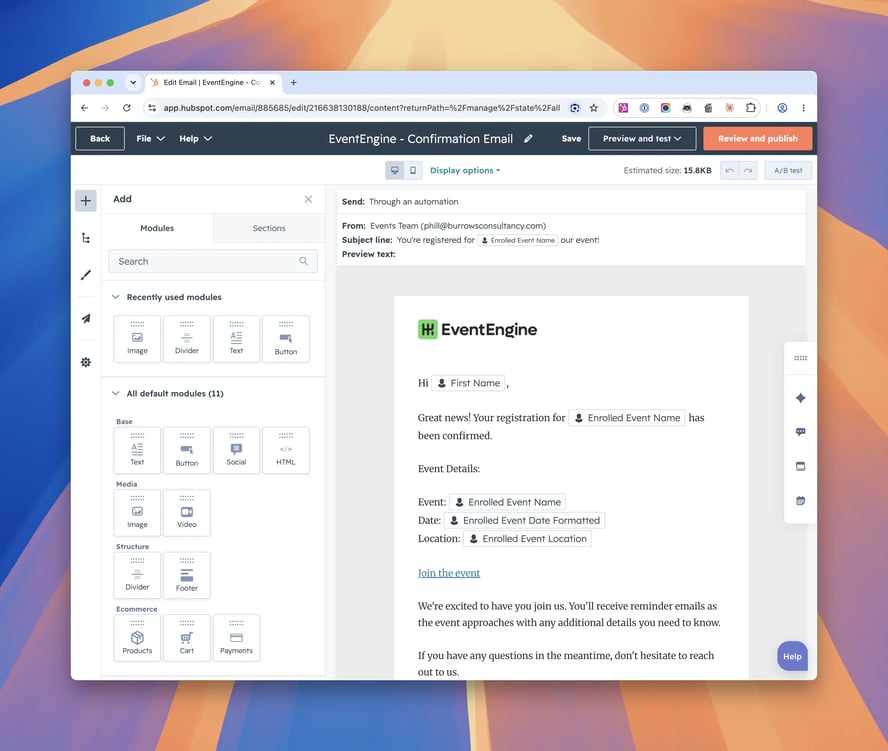Viewport: 888px width, 751px height.
Task: Collapse All default modules section
Action: [116, 393]
